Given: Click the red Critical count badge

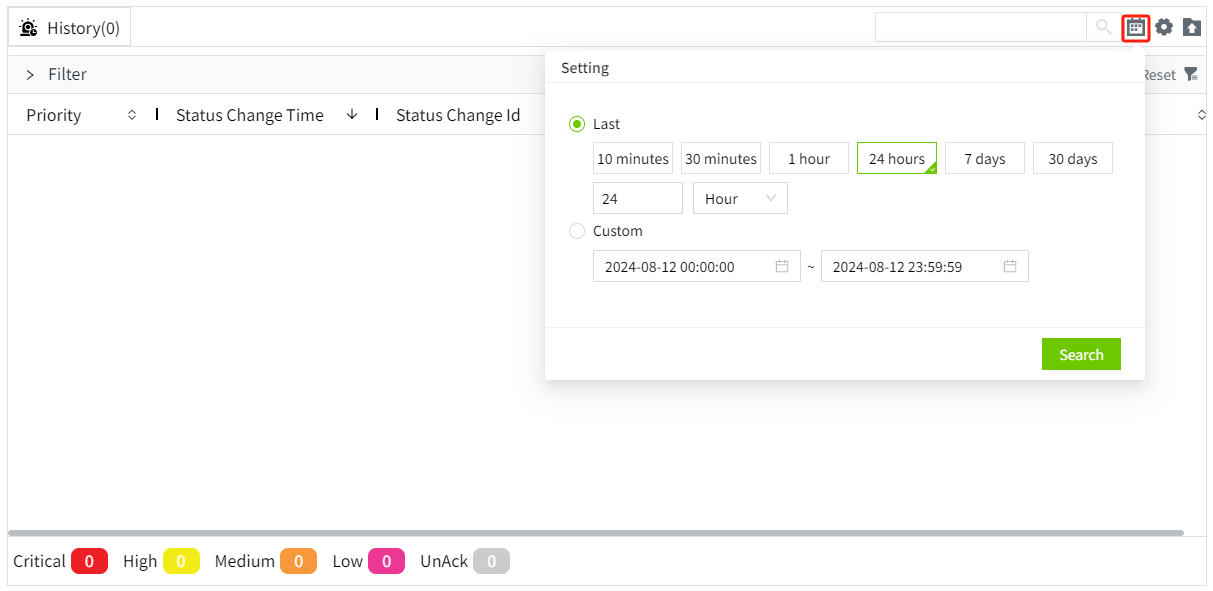Looking at the screenshot, I should (x=89, y=562).
